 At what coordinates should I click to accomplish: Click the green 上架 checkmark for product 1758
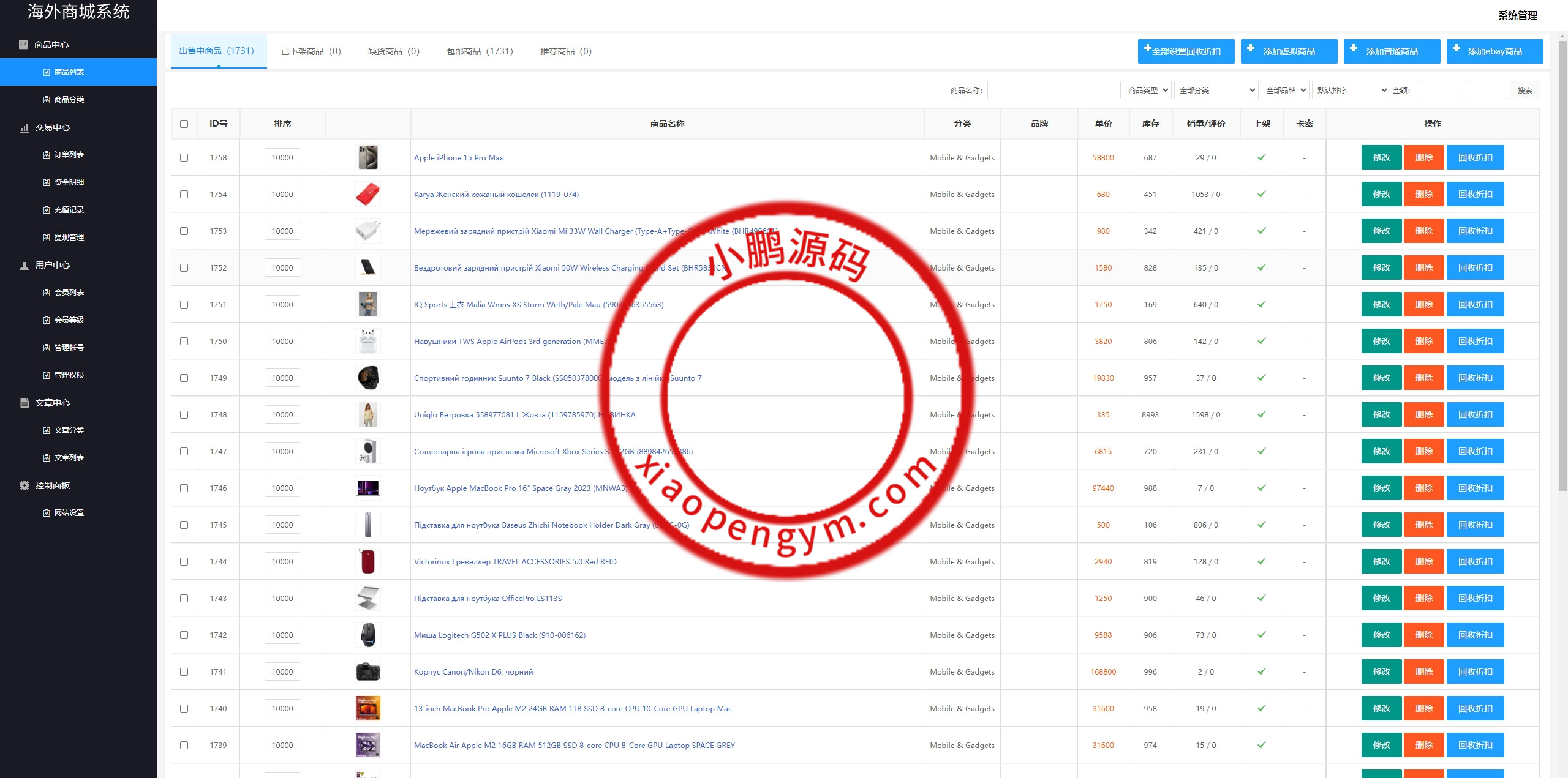tap(1262, 158)
